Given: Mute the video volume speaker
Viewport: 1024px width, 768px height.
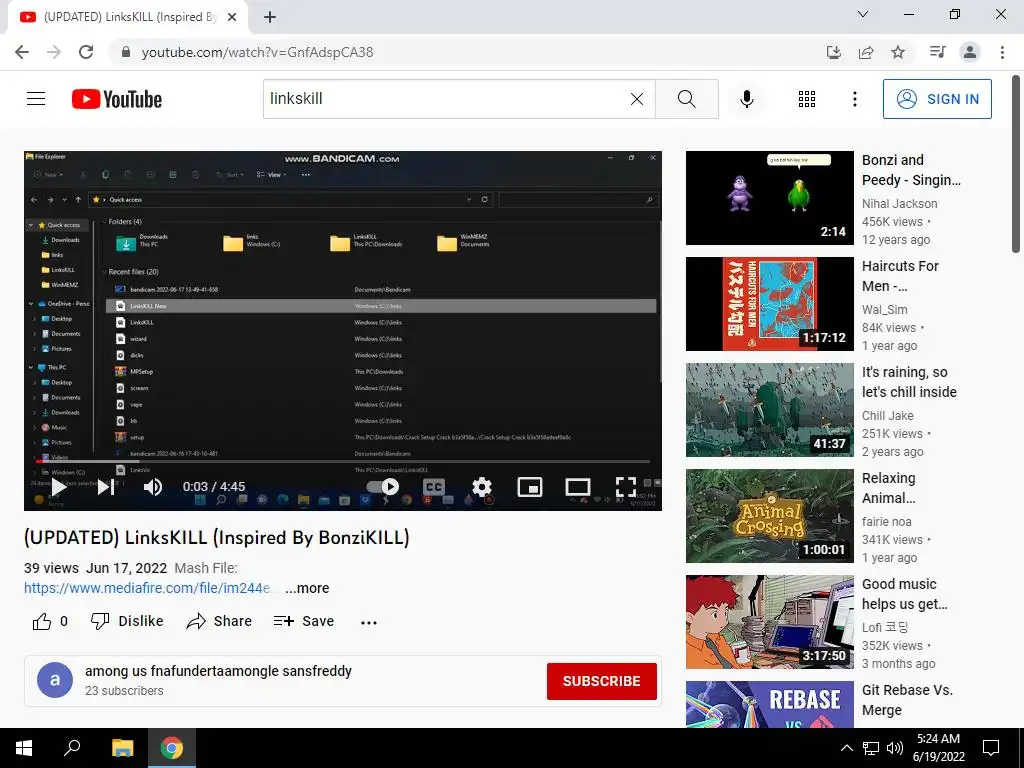Looking at the screenshot, I should [x=153, y=487].
